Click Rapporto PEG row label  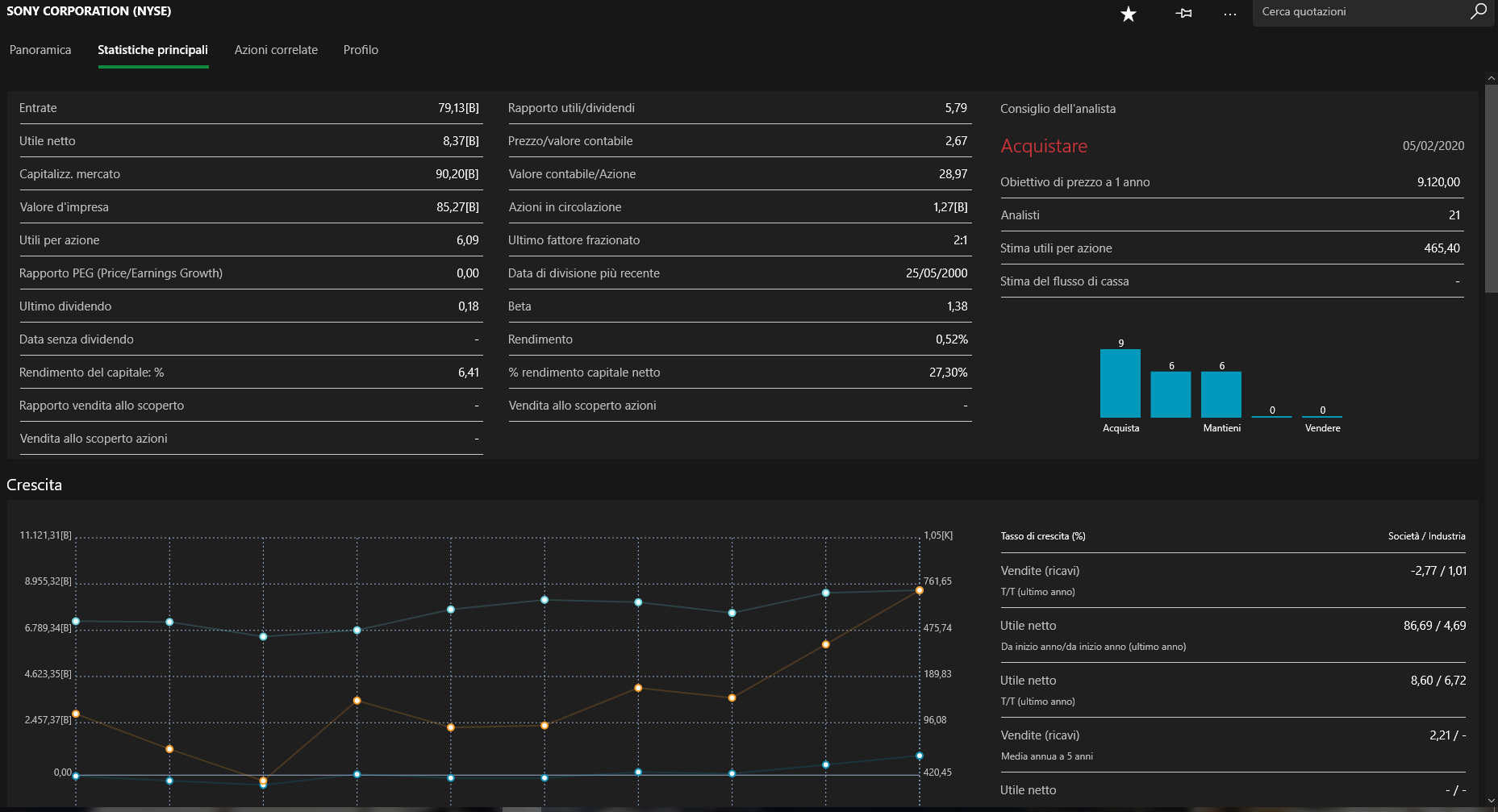(x=121, y=273)
